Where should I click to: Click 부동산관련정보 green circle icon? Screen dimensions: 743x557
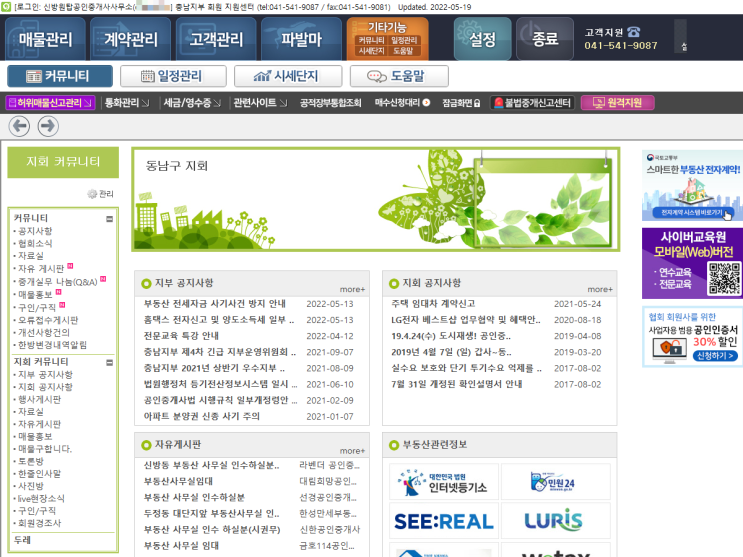394,445
